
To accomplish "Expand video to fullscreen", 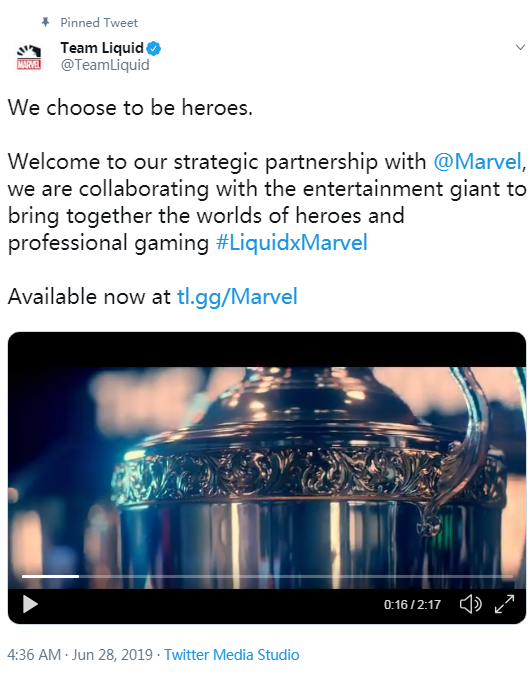I will pyautogui.click(x=504, y=604).
